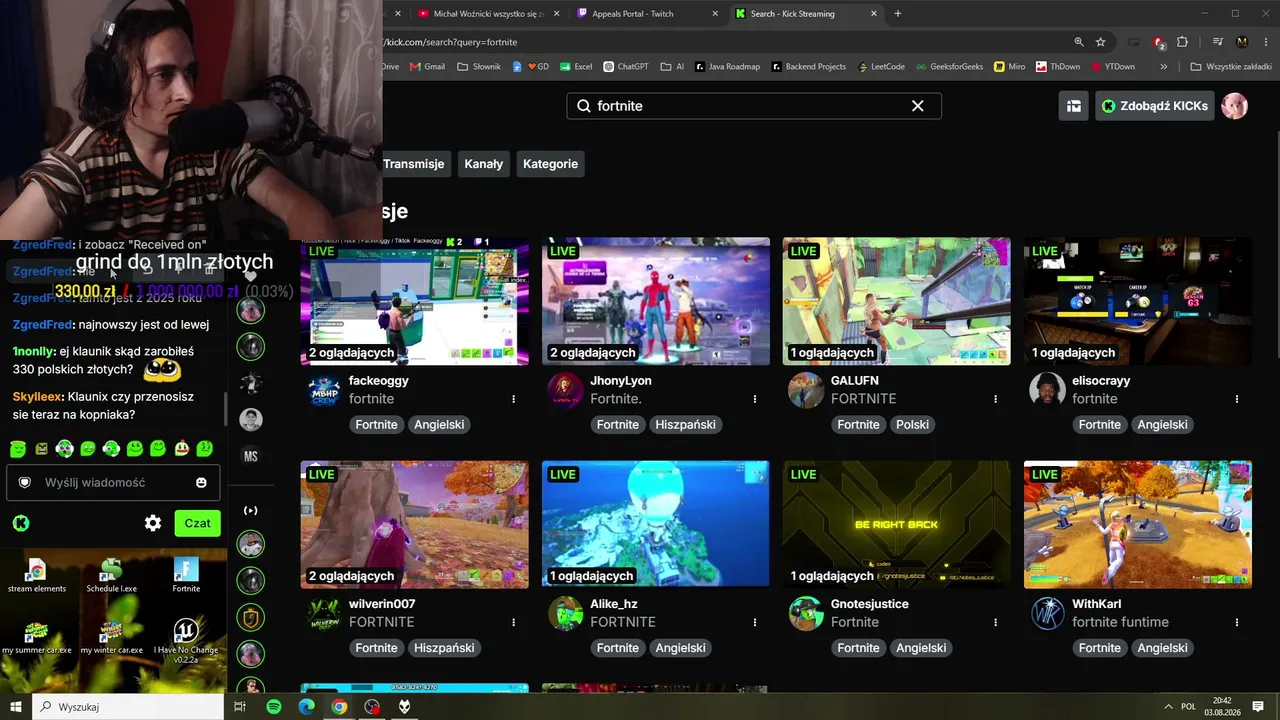The height and width of the screenshot is (720, 1280).
Task: Show hidden system tray icons
Action: (1168, 707)
